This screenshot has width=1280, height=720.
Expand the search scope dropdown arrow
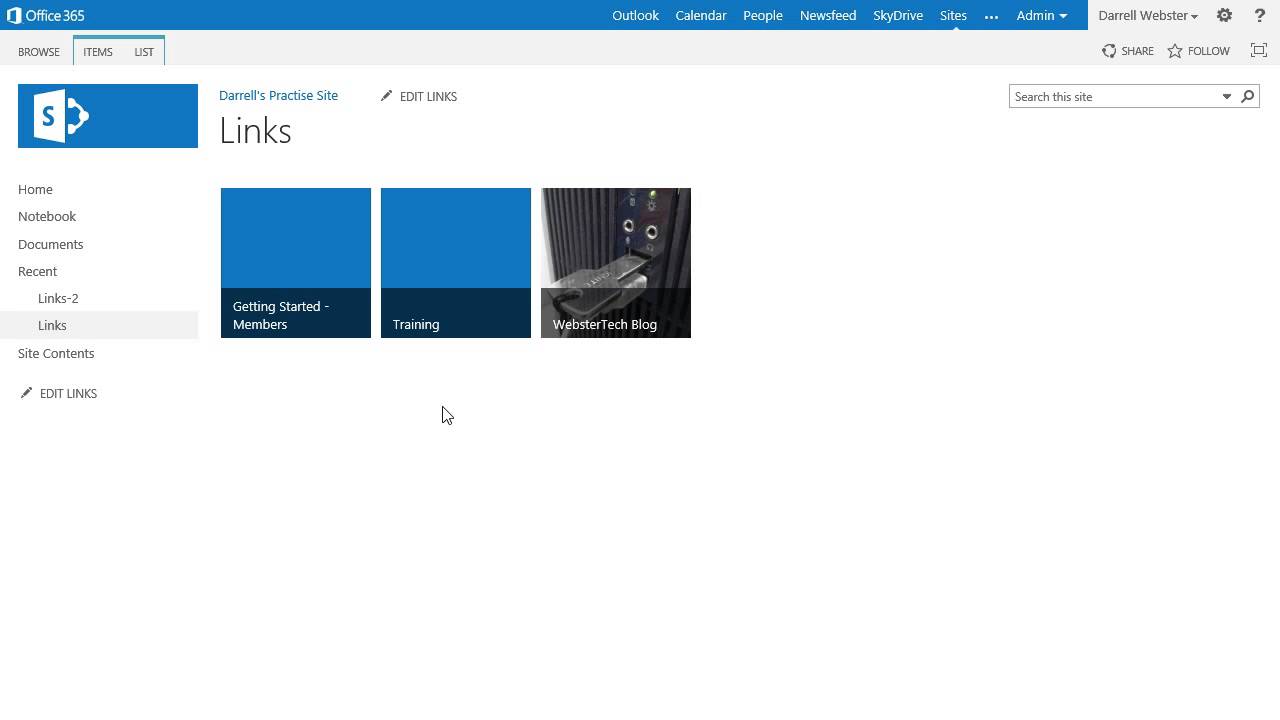coord(1227,97)
